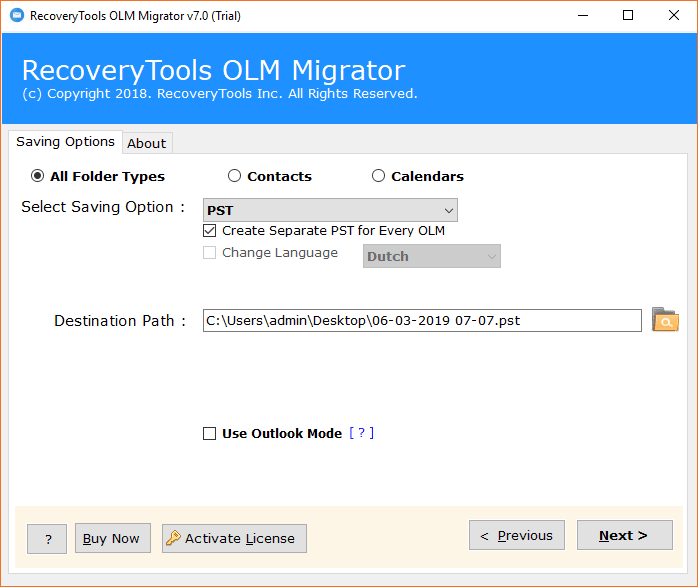Enable Use Outlook Mode checkbox

pyautogui.click(x=210, y=433)
